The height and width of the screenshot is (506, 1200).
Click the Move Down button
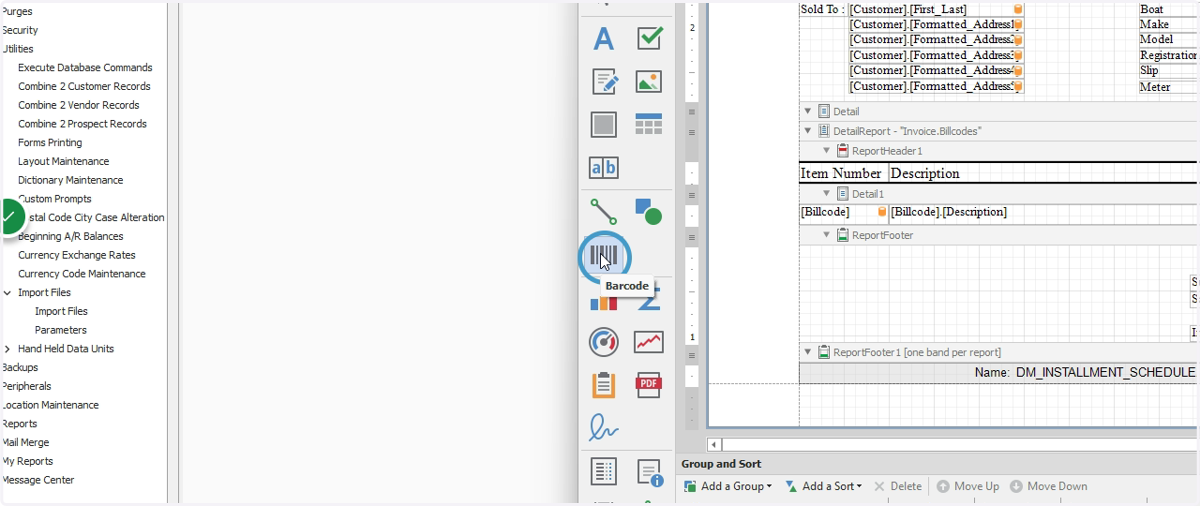[1048, 486]
